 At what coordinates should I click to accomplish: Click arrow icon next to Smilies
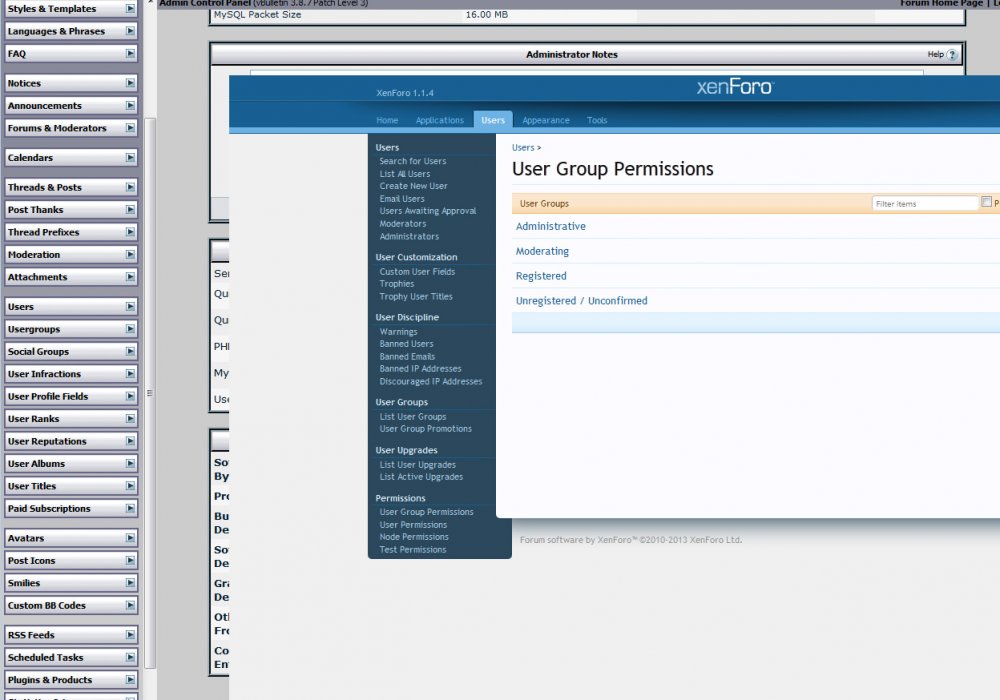(x=130, y=583)
